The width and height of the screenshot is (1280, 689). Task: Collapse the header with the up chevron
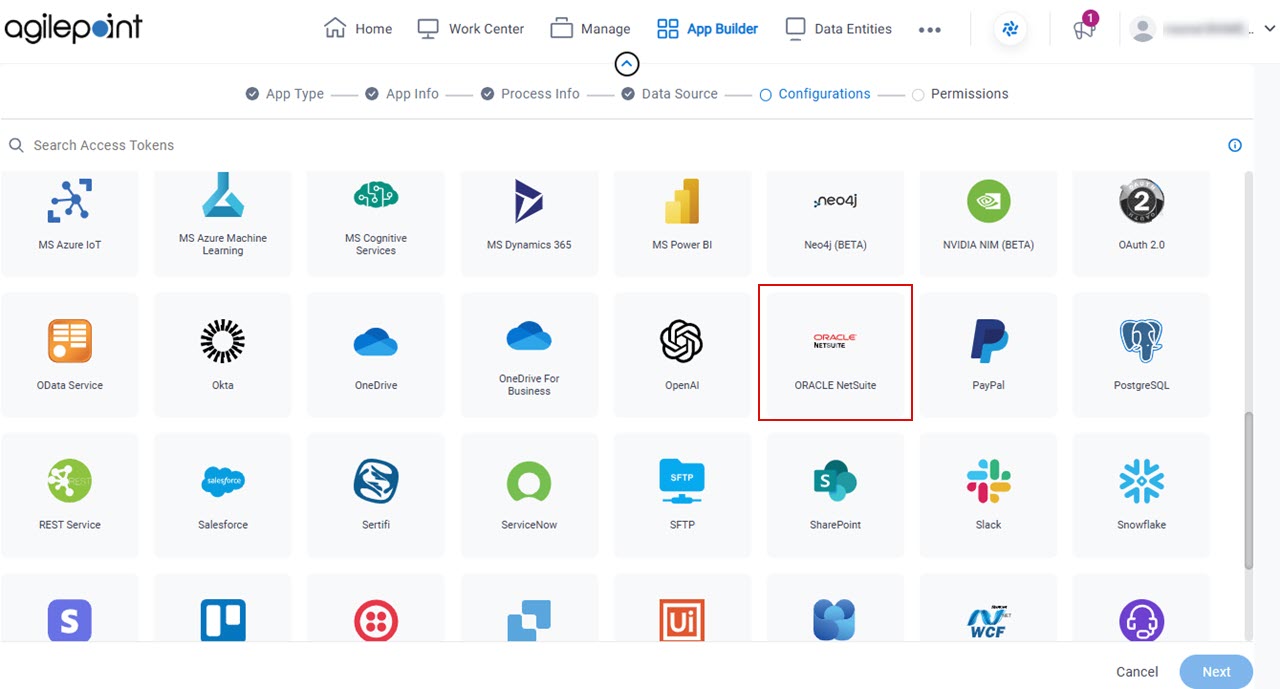626,65
